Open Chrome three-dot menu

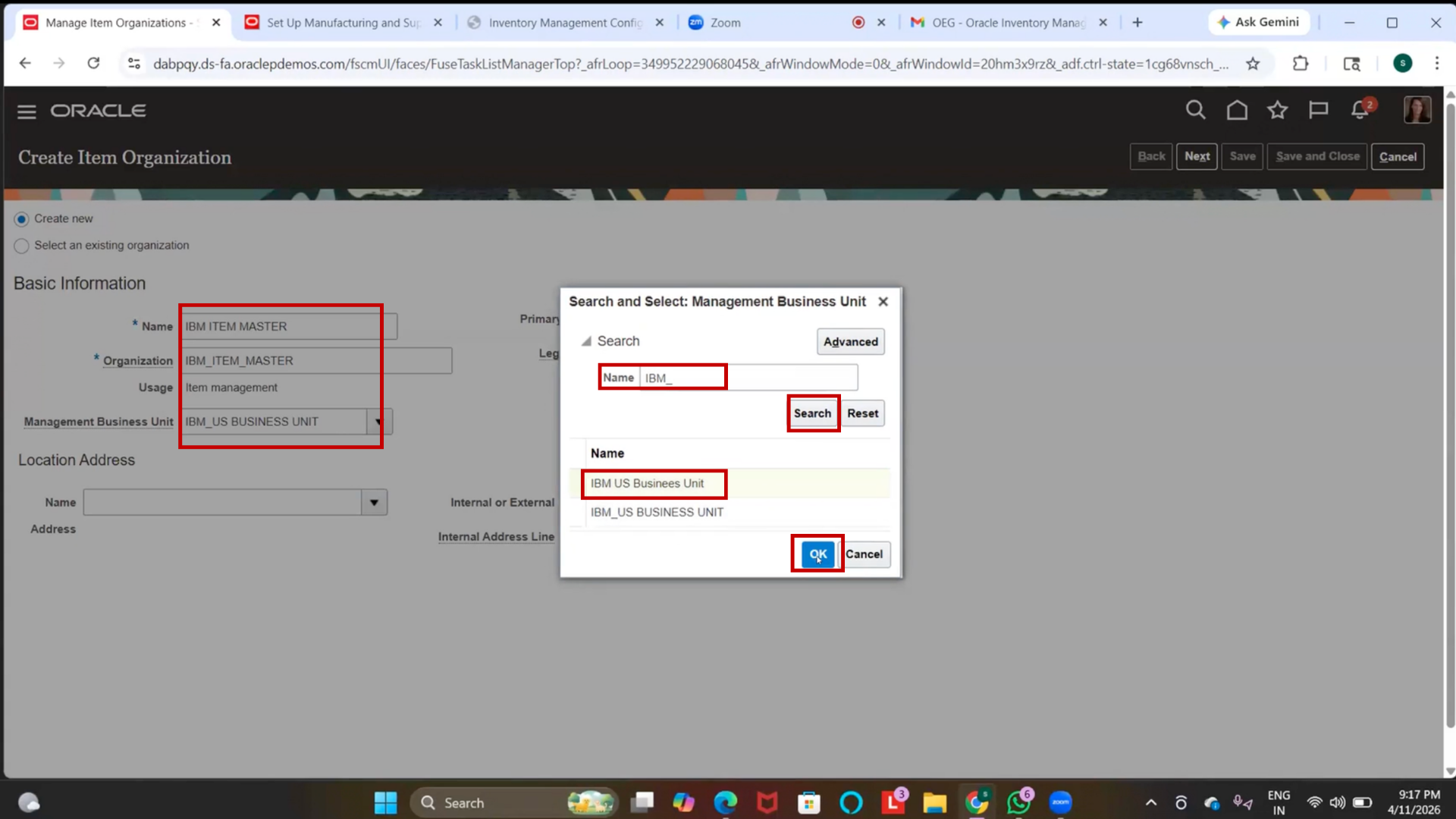[x=1436, y=64]
